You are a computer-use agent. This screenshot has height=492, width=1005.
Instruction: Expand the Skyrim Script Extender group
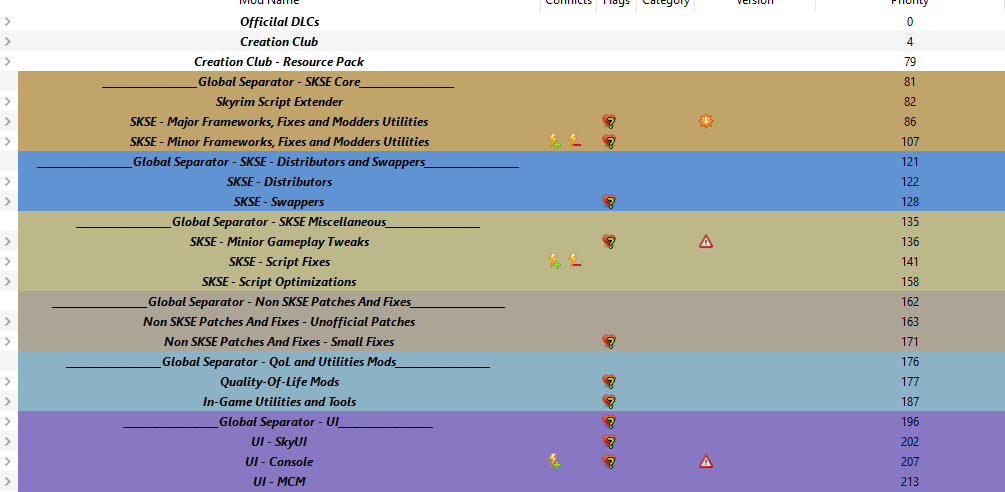click(7, 101)
